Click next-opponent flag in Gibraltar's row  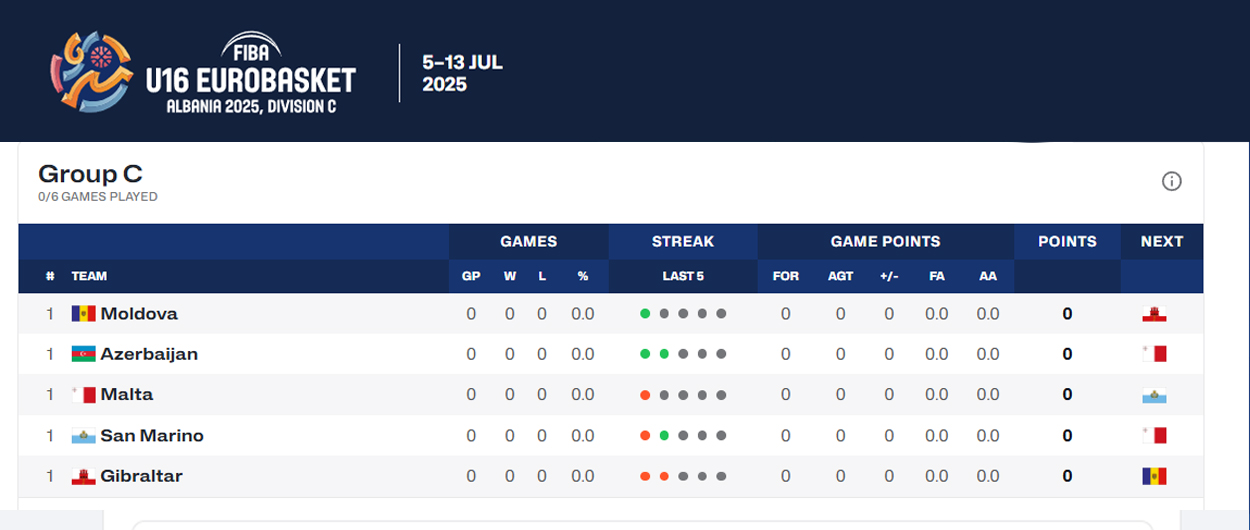1154,477
